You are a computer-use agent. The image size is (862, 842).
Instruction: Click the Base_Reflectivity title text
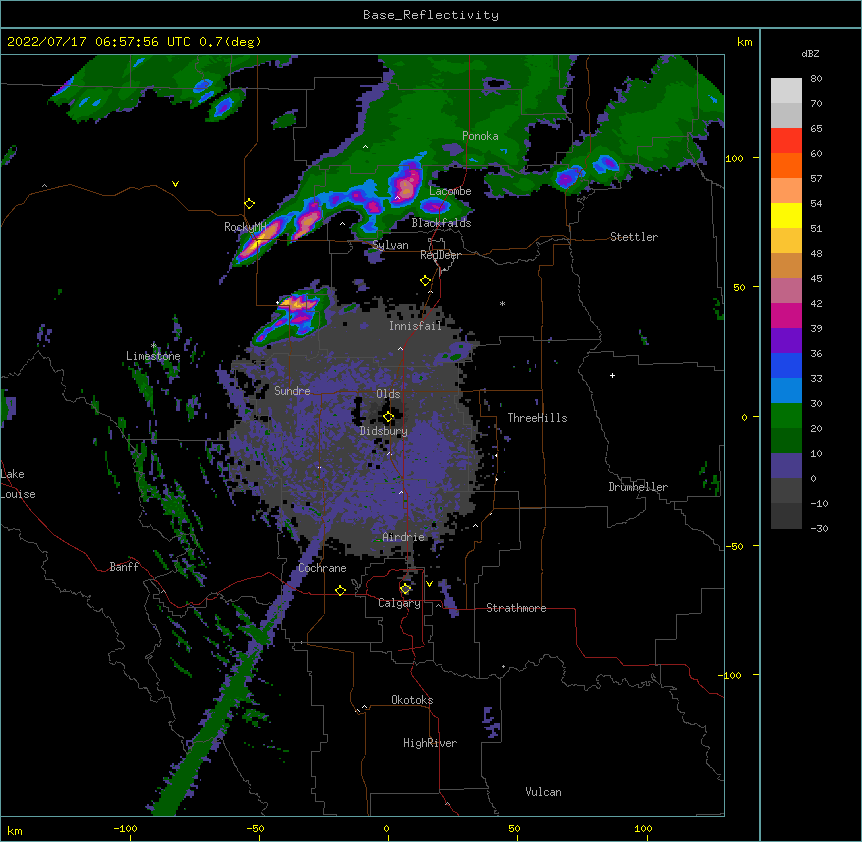click(x=431, y=15)
